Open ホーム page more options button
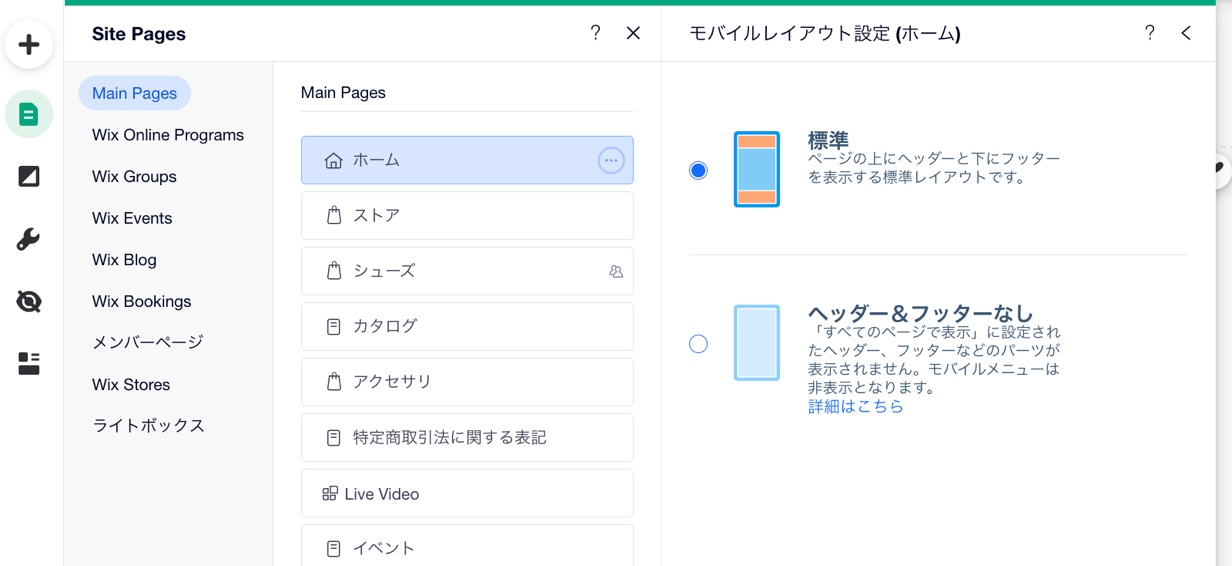This screenshot has width=1232, height=566. pyautogui.click(x=610, y=160)
